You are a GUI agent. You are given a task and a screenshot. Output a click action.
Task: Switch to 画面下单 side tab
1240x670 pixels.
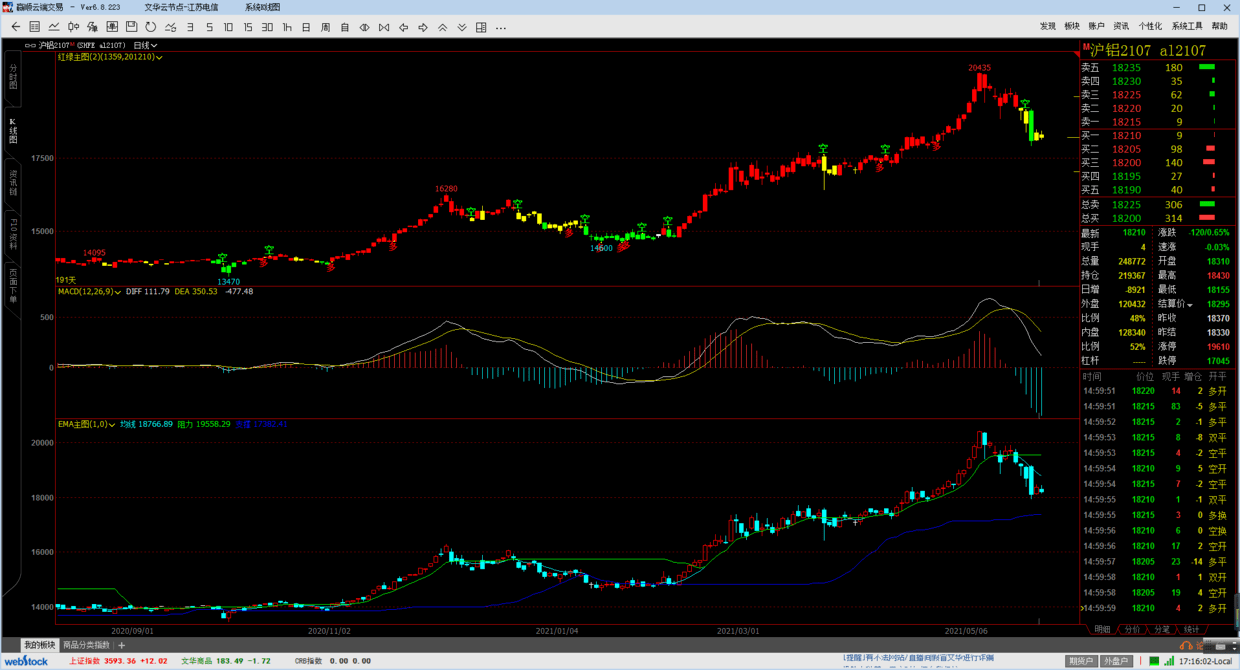tap(13, 286)
